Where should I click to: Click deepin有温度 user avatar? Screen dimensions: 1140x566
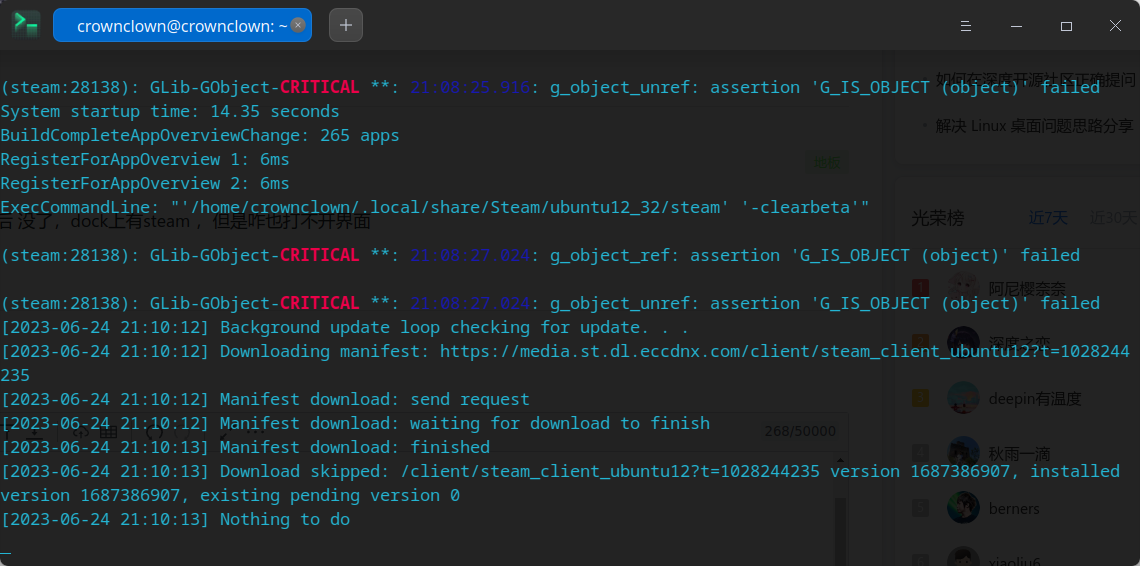pos(963,398)
